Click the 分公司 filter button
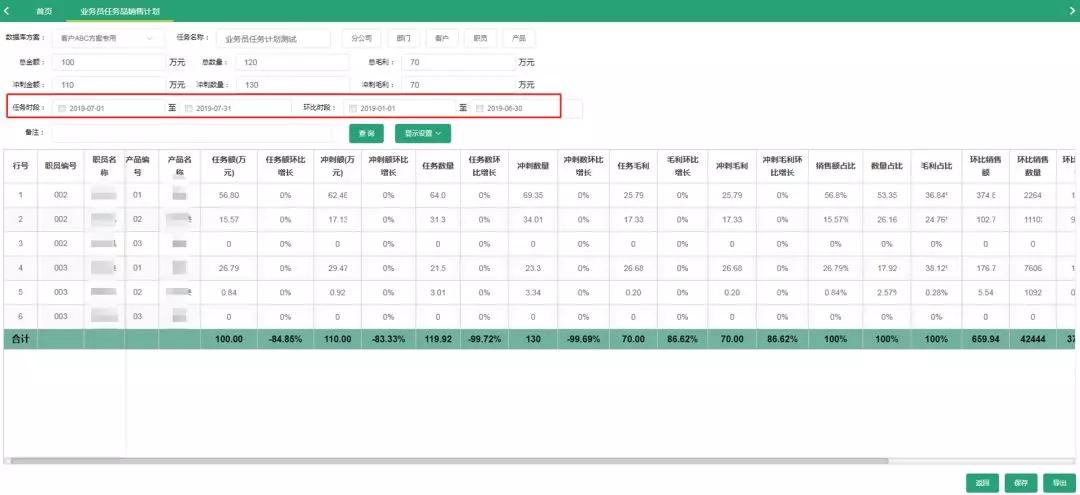 click(361, 39)
